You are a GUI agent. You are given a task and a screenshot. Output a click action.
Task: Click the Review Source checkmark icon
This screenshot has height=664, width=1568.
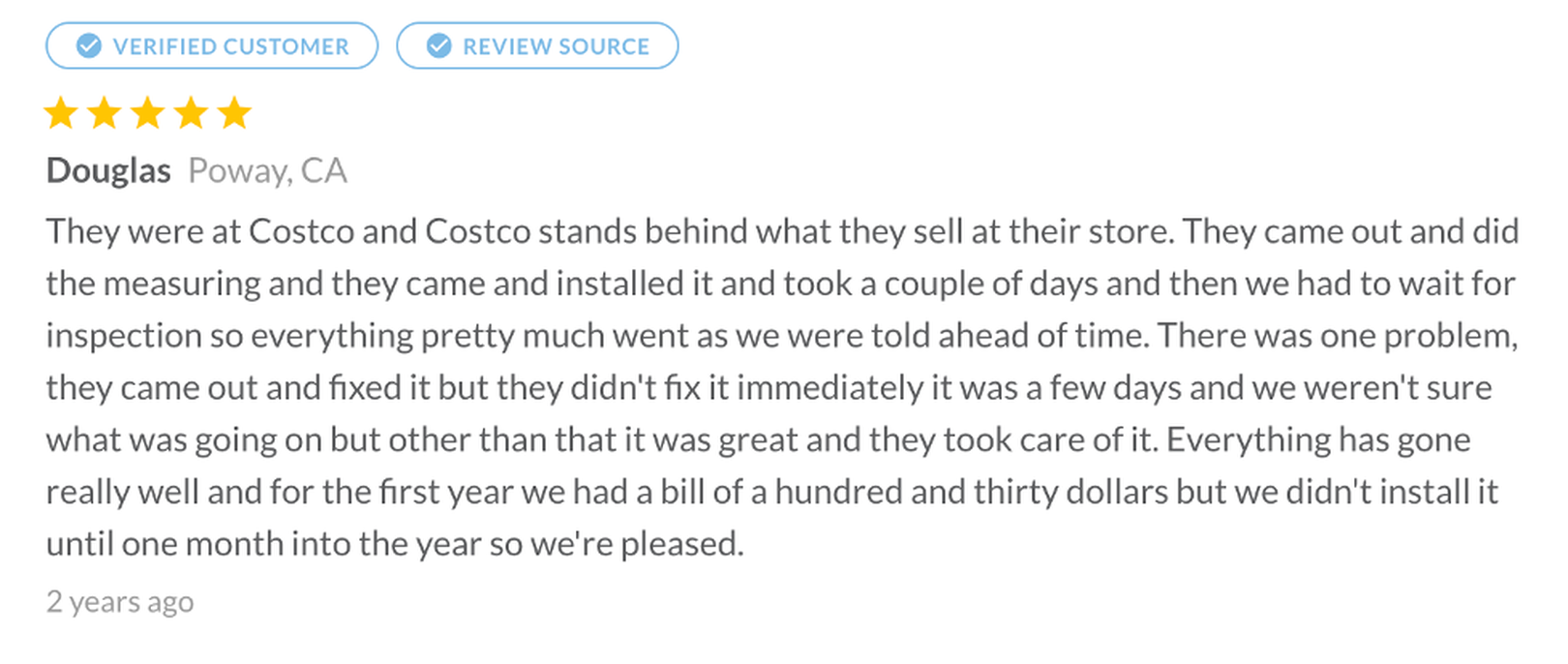click(439, 45)
